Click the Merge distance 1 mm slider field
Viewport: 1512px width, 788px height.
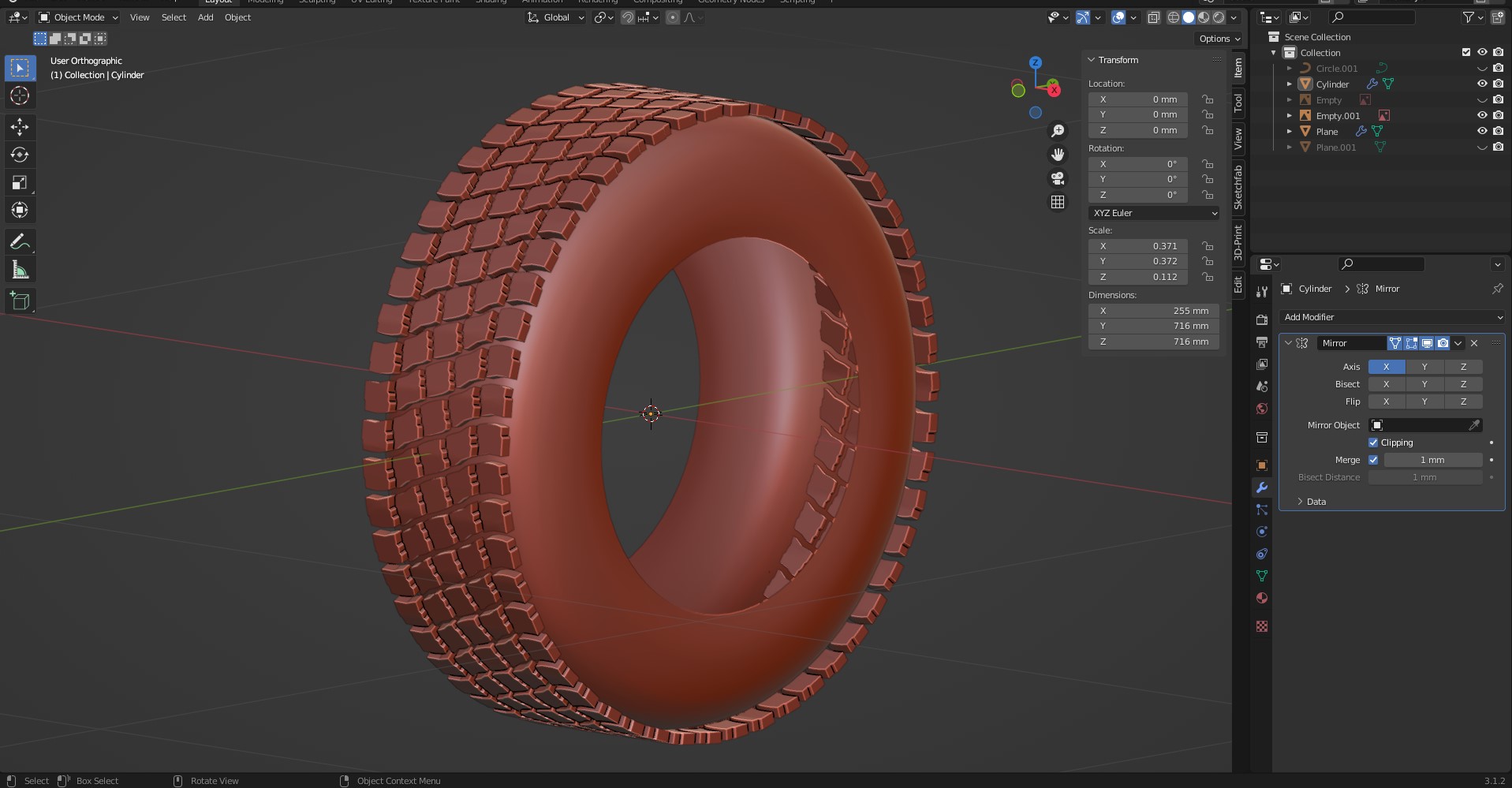click(1432, 460)
